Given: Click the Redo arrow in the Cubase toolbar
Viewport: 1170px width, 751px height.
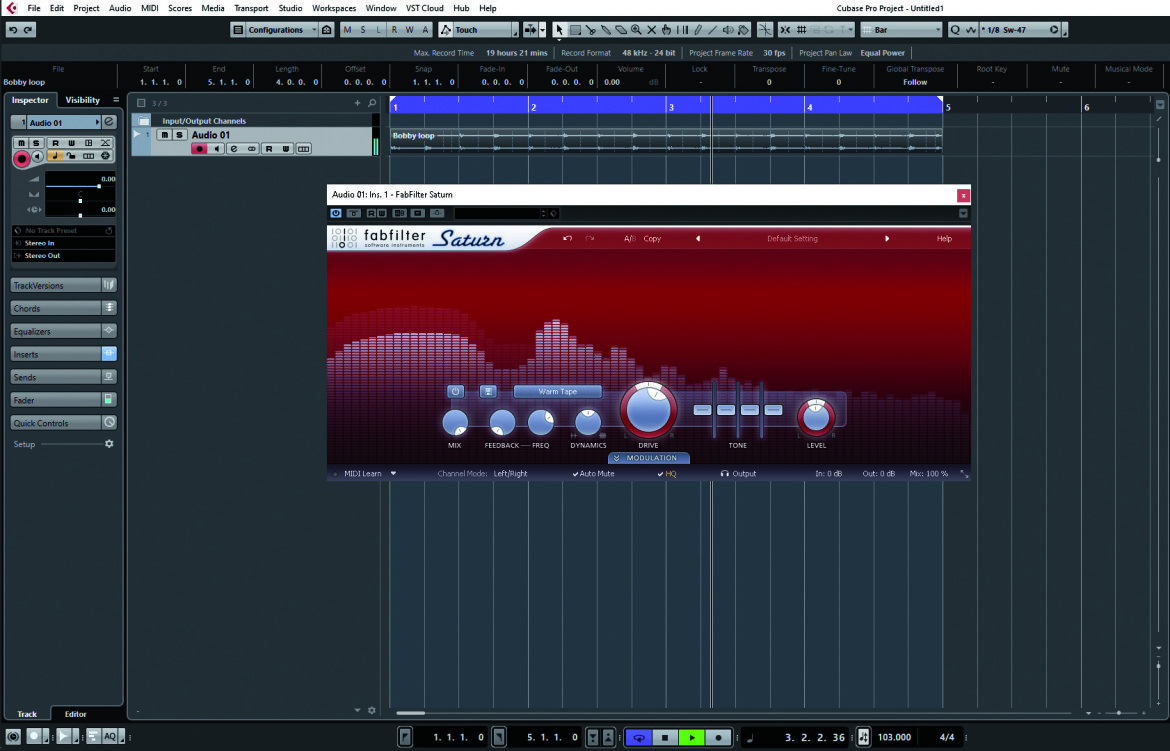Looking at the screenshot, I should 28,30.
